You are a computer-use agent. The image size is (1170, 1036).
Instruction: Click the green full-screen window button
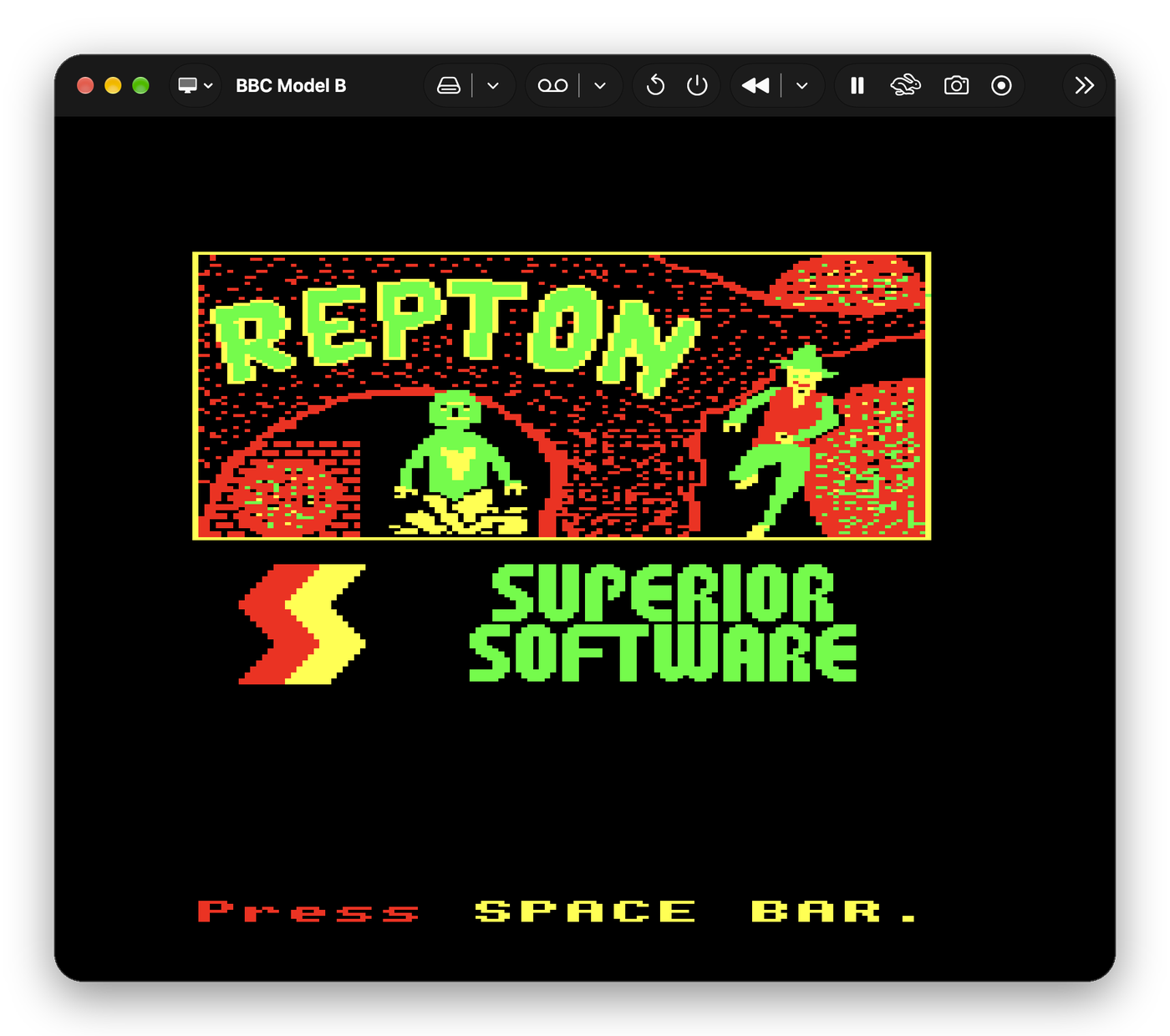click(140, 85)
